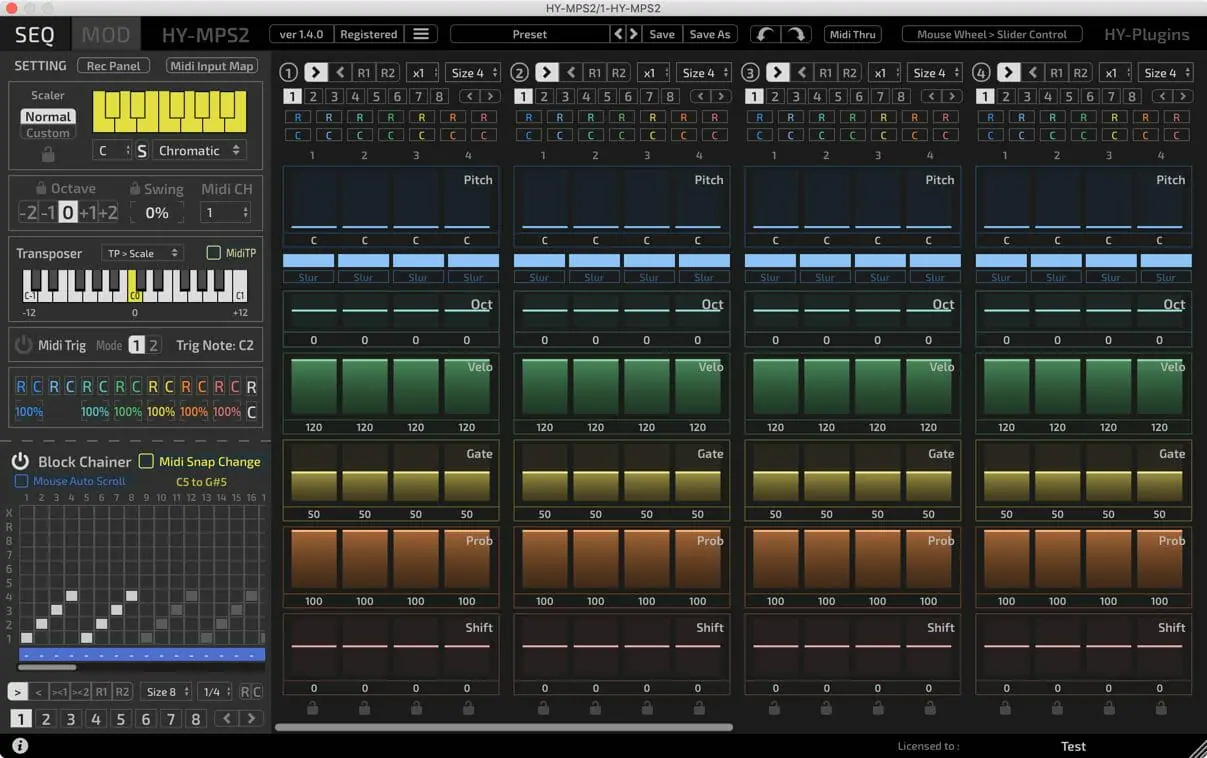This screenshot has width=1207, height=758.
Task: Enable the MidiTP checkbox
Action: [213, 253]
